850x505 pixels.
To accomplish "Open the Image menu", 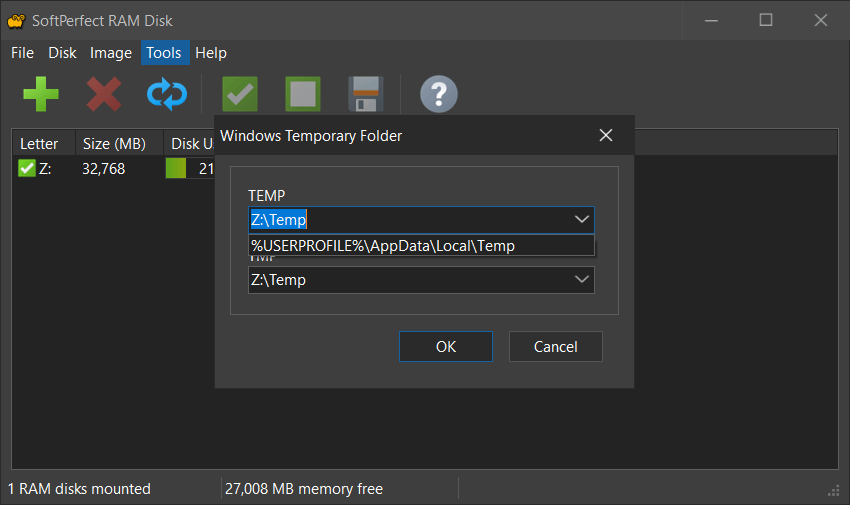I will click(111, 53).
